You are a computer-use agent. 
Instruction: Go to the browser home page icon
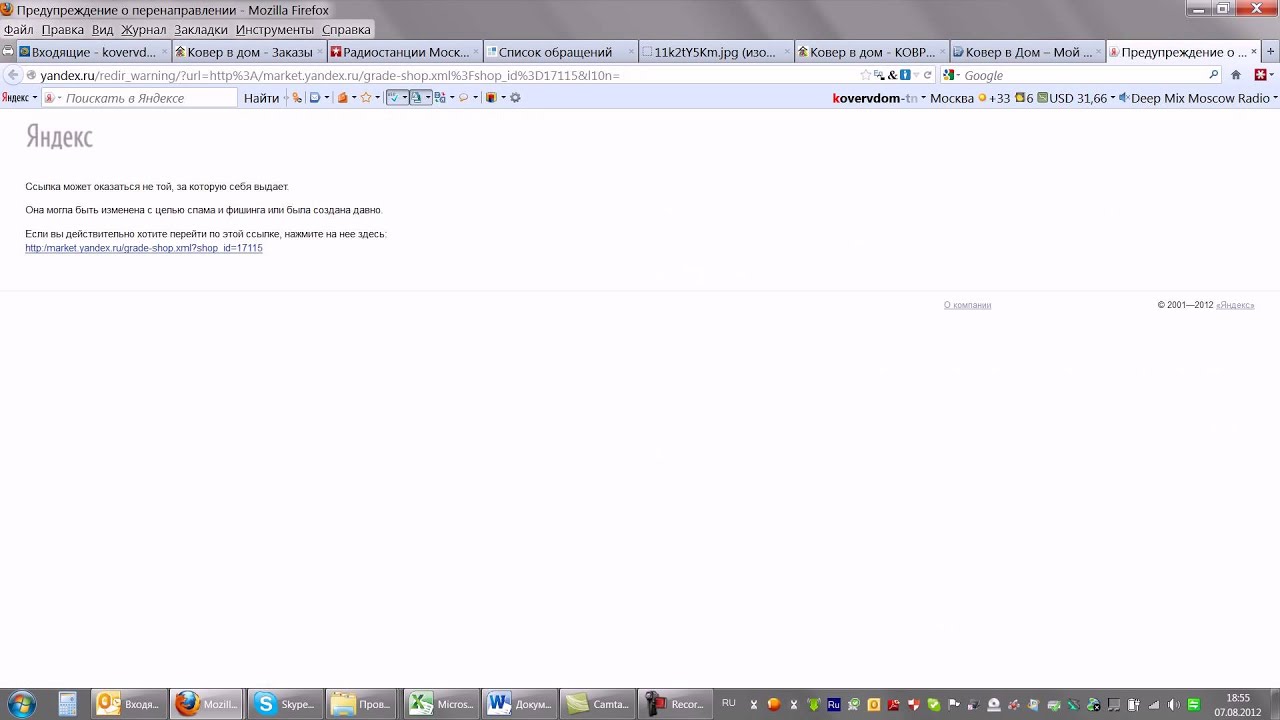tap(1236, 75)
